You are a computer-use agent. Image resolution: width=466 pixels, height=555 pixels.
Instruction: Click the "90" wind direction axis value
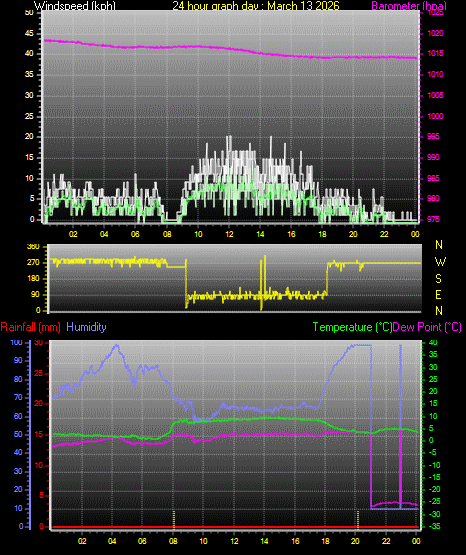(x=35, y=294)
